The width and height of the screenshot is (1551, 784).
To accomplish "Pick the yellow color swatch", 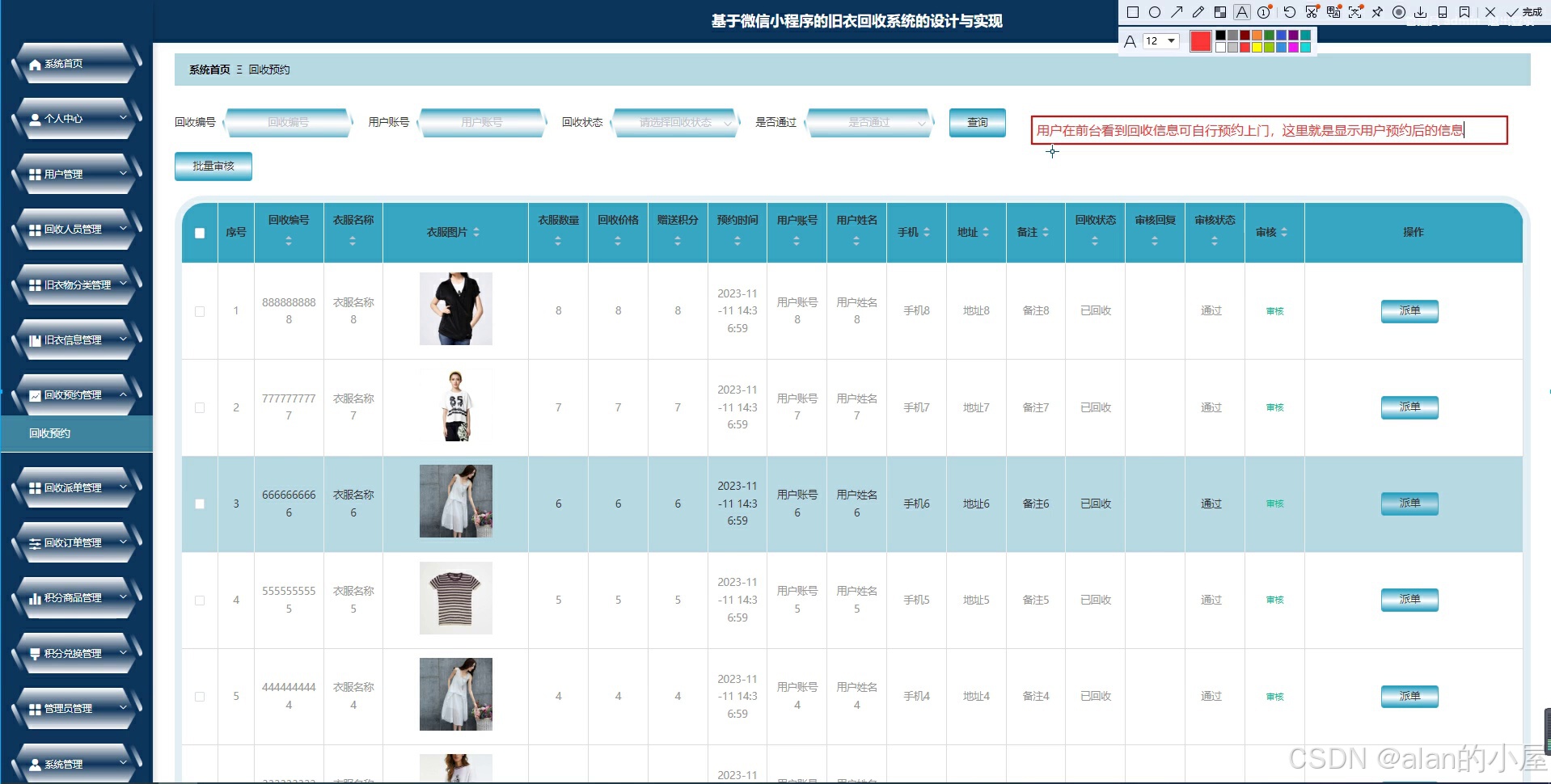I will [x=1257, y=48].
